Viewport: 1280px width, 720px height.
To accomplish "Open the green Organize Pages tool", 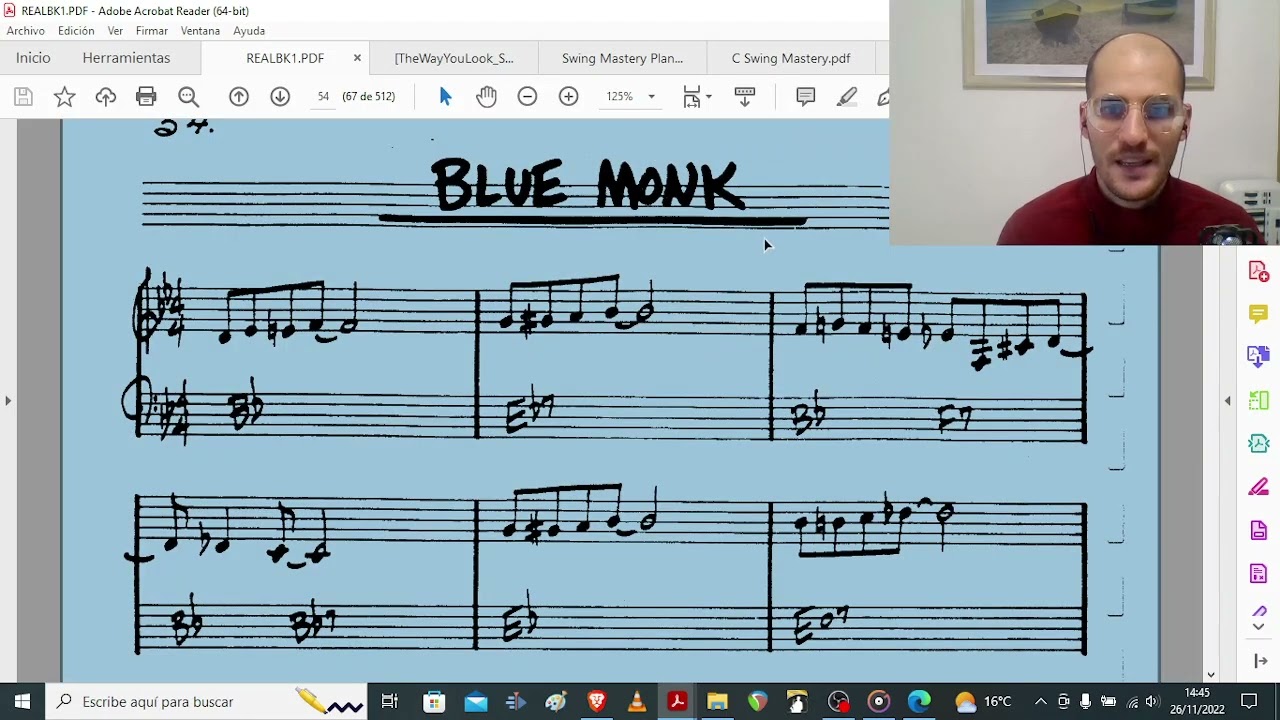I will click(1259, 400).
